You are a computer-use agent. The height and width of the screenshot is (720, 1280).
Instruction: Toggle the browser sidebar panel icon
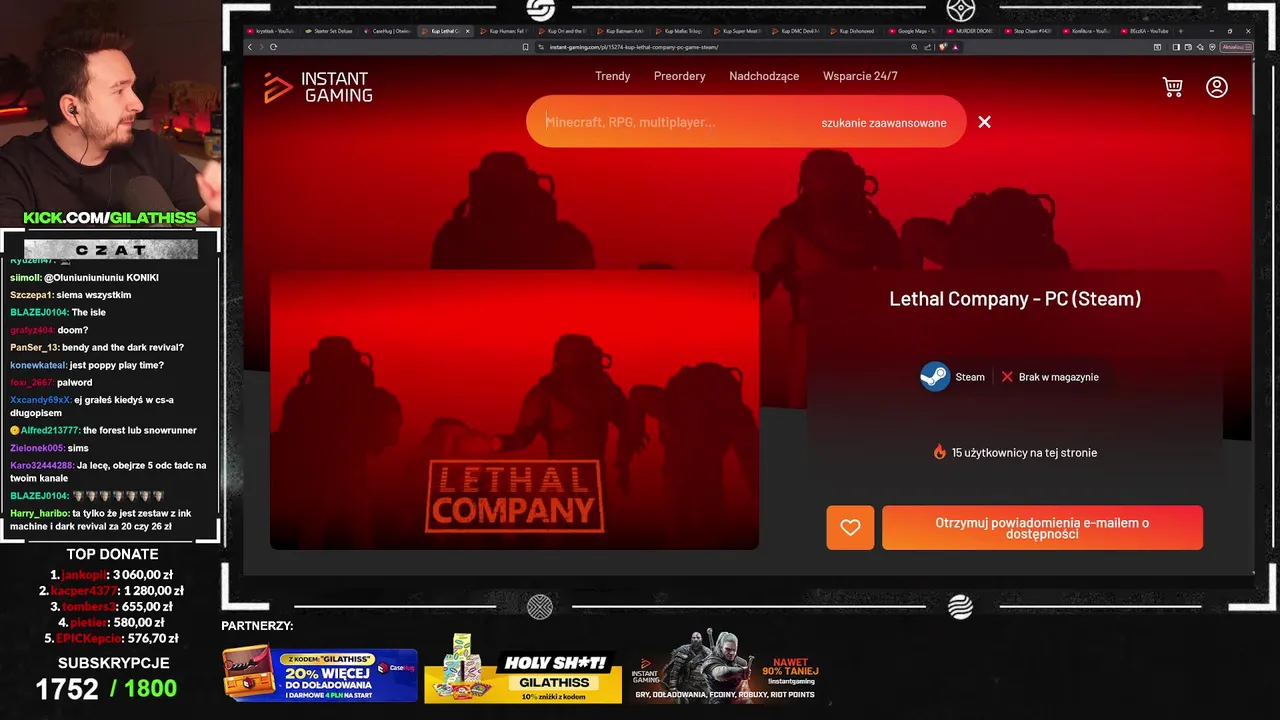(1176, 47)
